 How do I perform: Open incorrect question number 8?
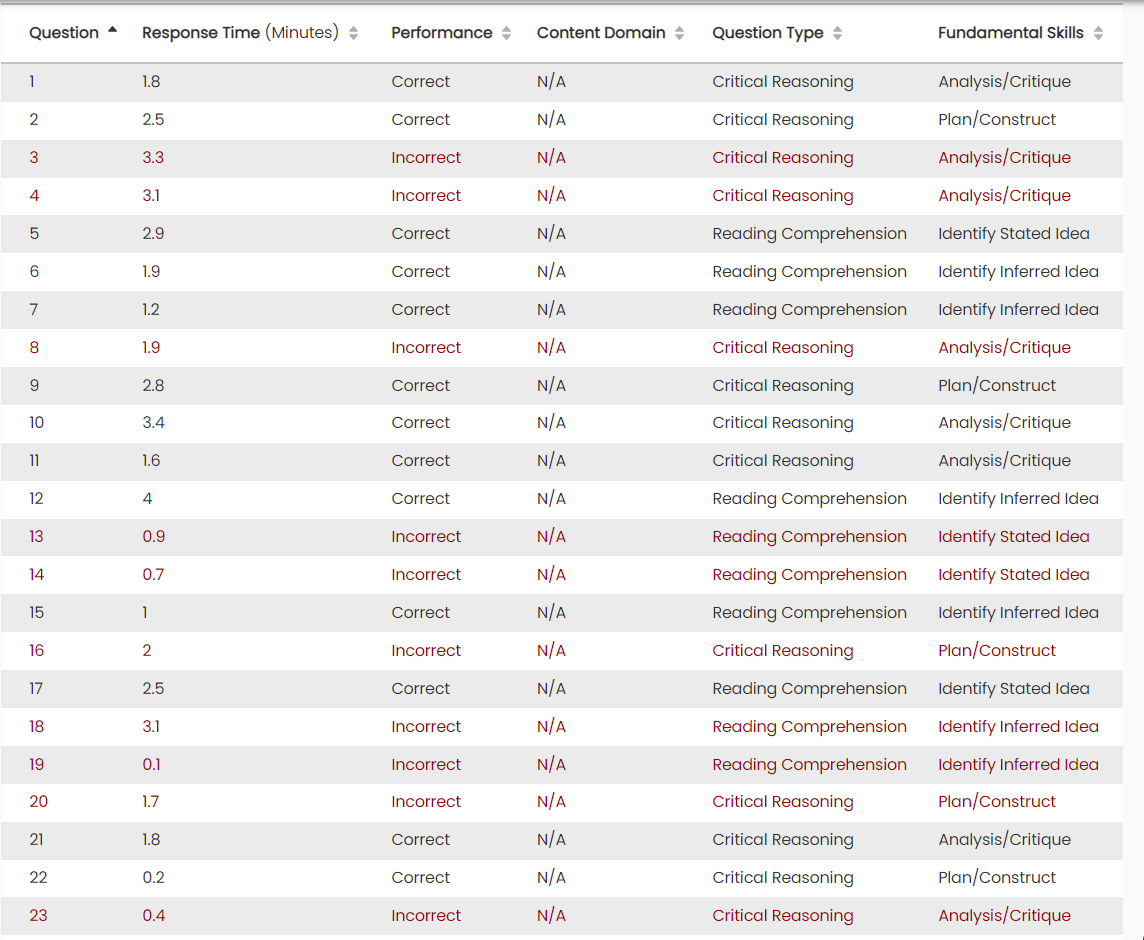(34, 348)
